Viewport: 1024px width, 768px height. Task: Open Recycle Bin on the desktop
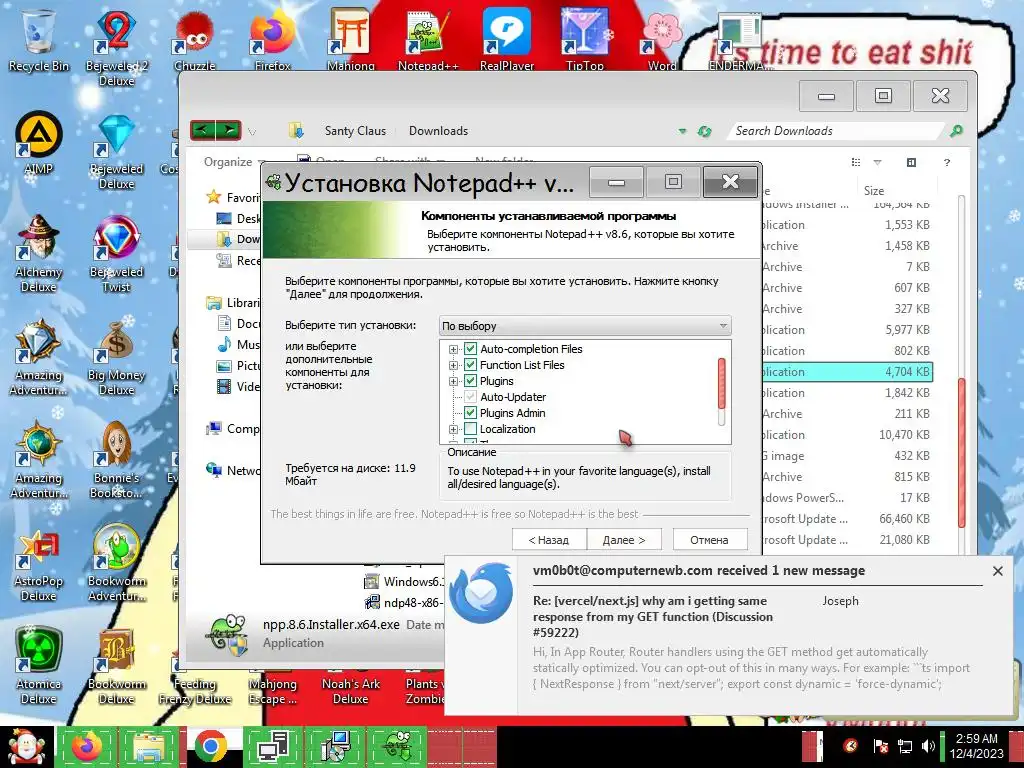[x=39, y=39]
